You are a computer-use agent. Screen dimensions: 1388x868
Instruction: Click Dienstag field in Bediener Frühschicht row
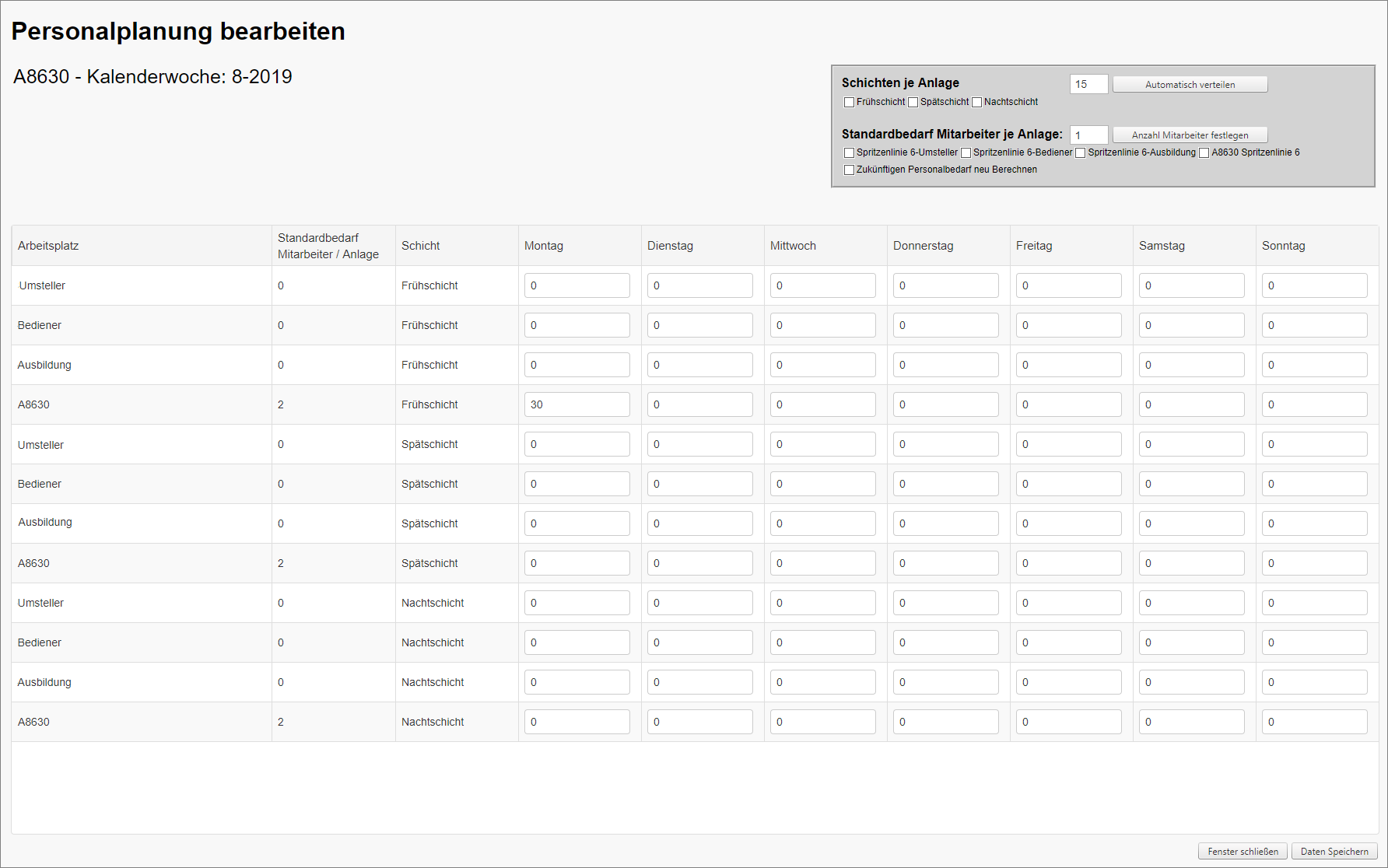pos(699,325)
